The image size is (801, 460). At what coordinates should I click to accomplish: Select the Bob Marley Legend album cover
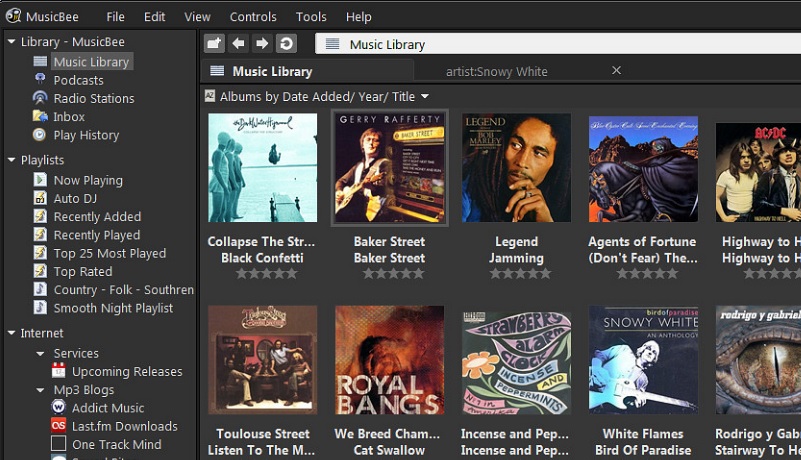(516, 167)
